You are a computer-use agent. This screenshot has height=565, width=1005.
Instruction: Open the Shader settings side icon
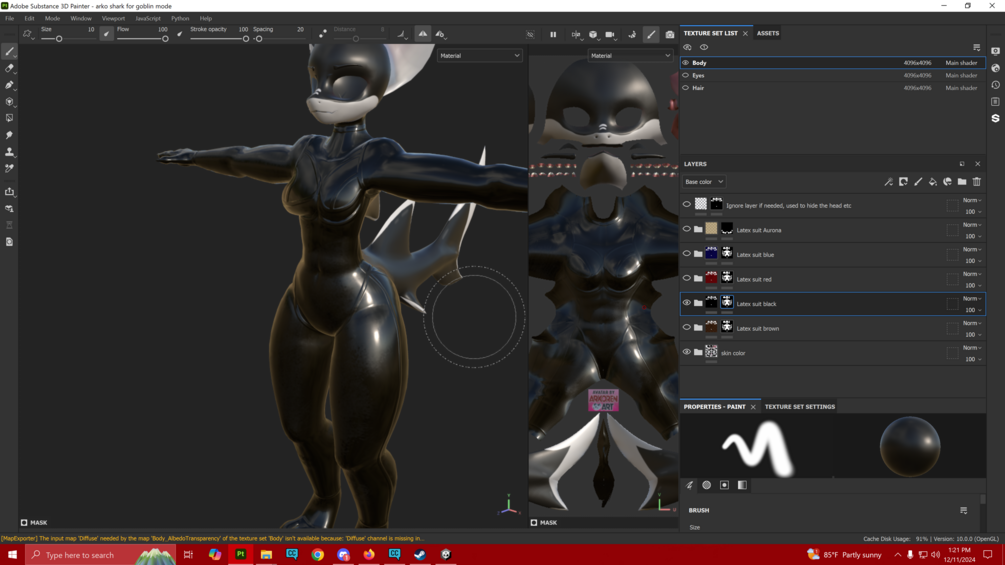(995, 68)
